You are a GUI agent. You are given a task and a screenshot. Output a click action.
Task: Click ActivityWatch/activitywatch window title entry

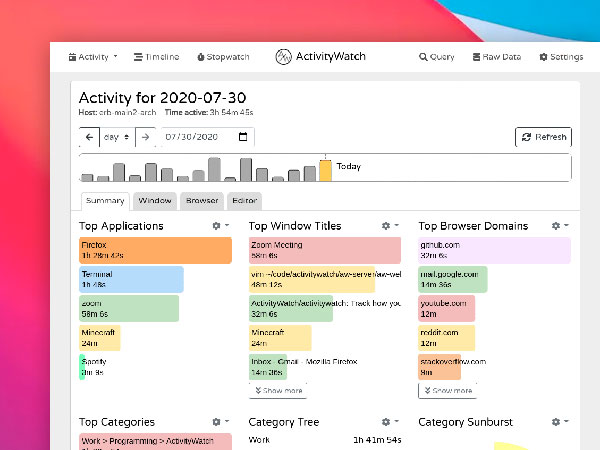325,308
